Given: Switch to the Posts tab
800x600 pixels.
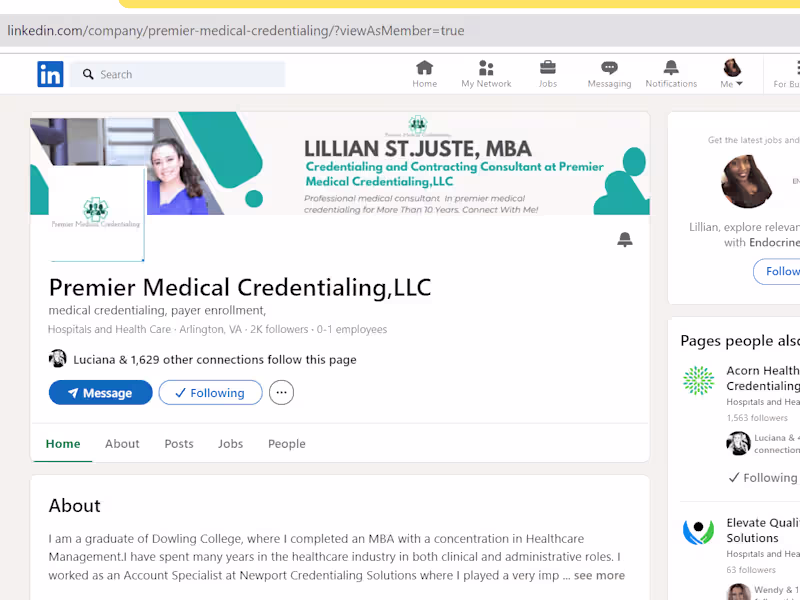Looking at the screenshot, I should pyautogui.click(x=179, y=444).
